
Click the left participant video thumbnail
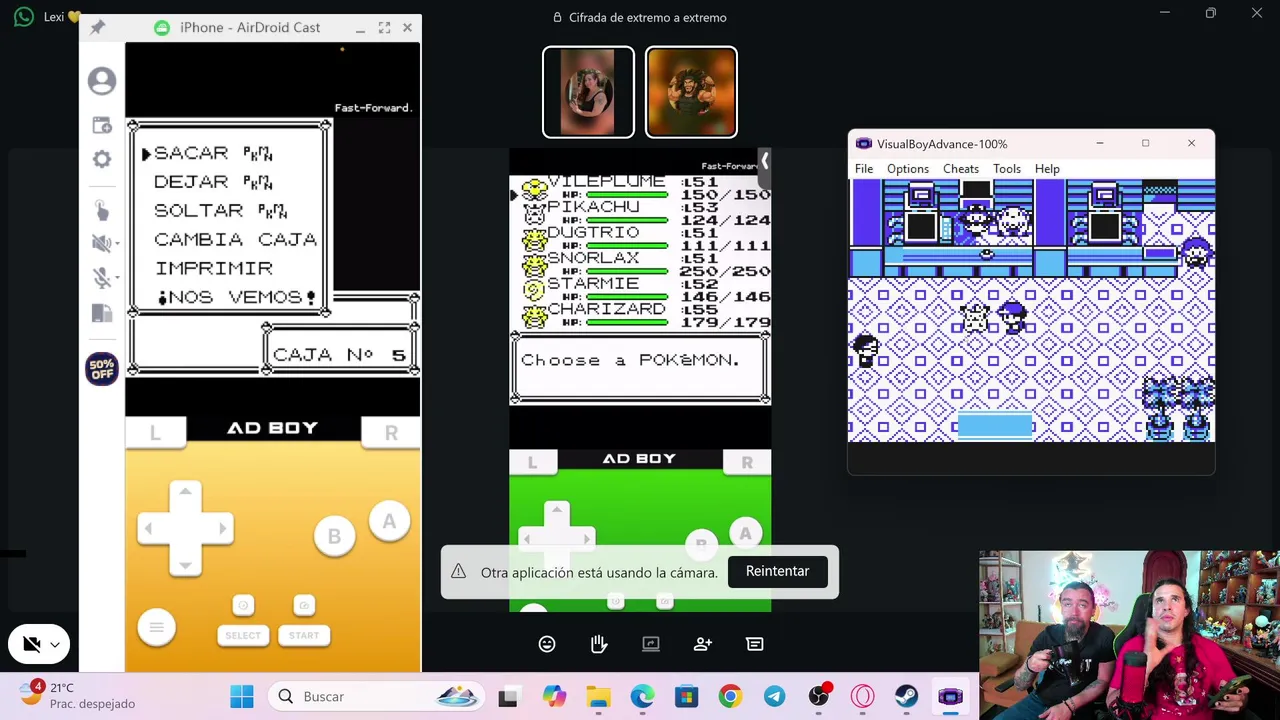point(588,92)
